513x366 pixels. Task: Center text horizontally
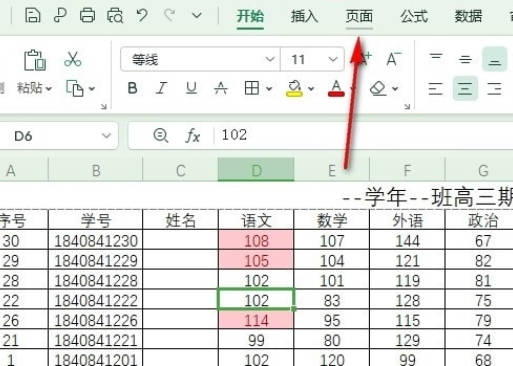click(x=465, y=89)
